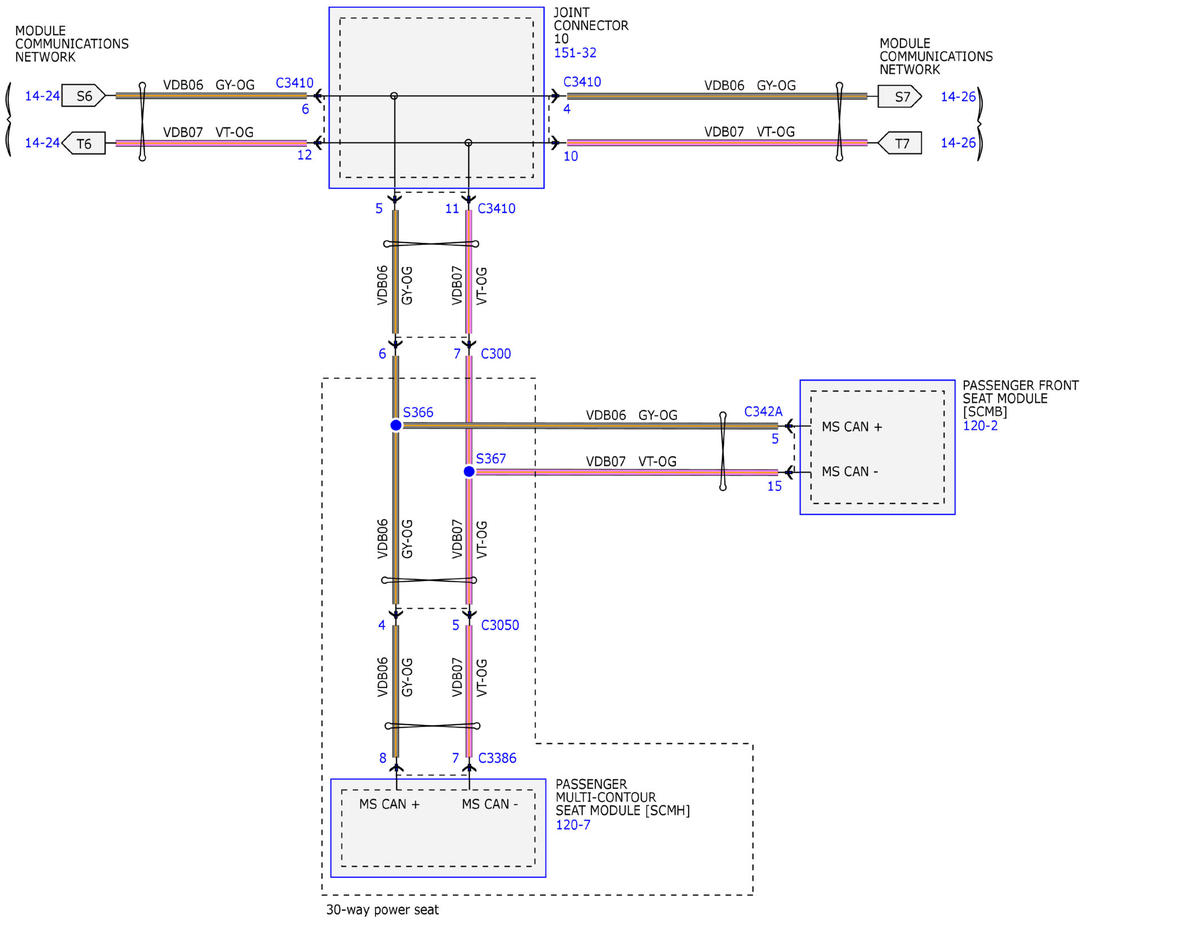Click pin number 8 at connector C3386
1200x927 pixels.
coord(382,759)
